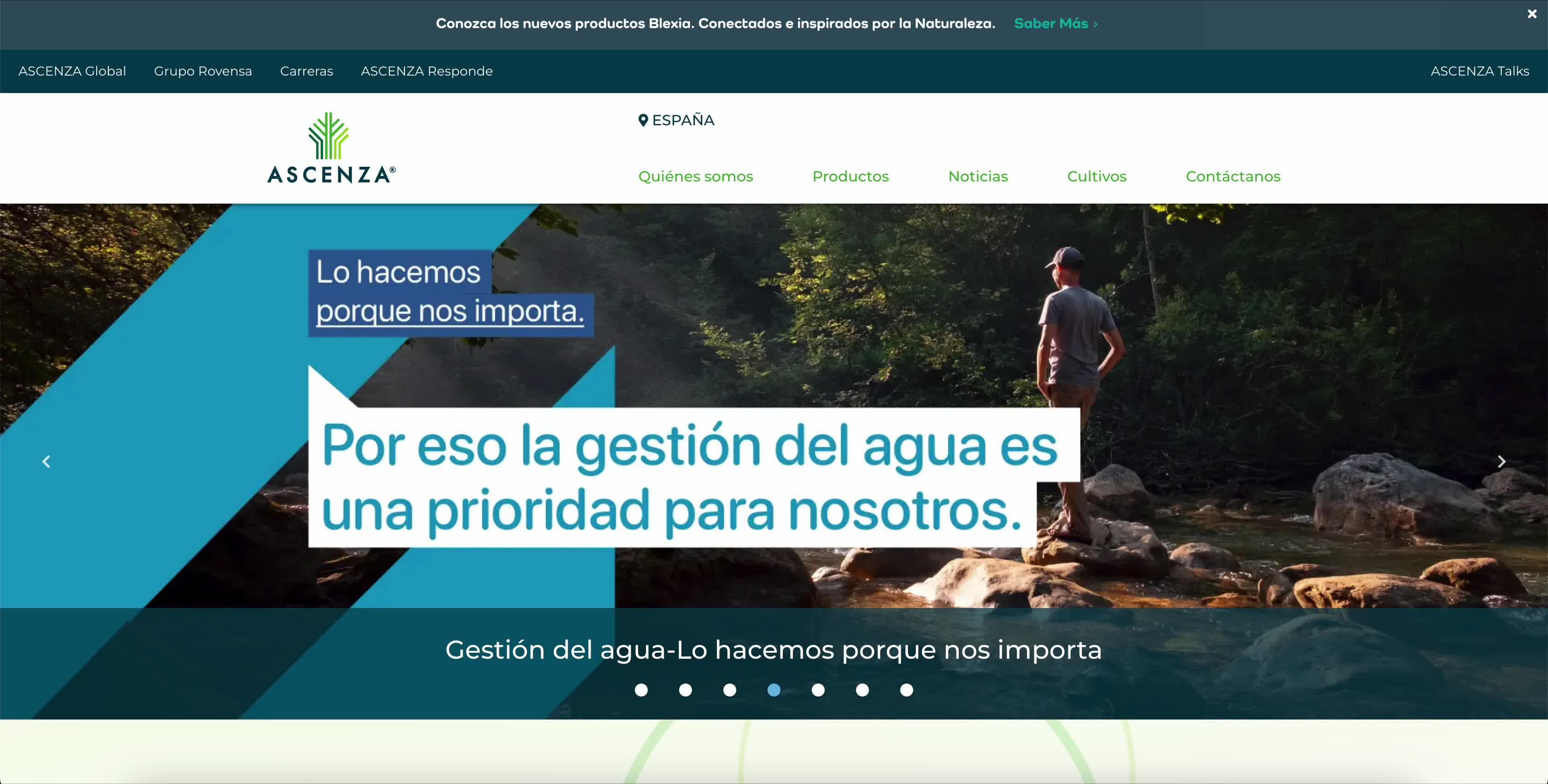Open the Quiénes somos menu
The height and width of the screenshot is (784, 1548).
[695, 176]
